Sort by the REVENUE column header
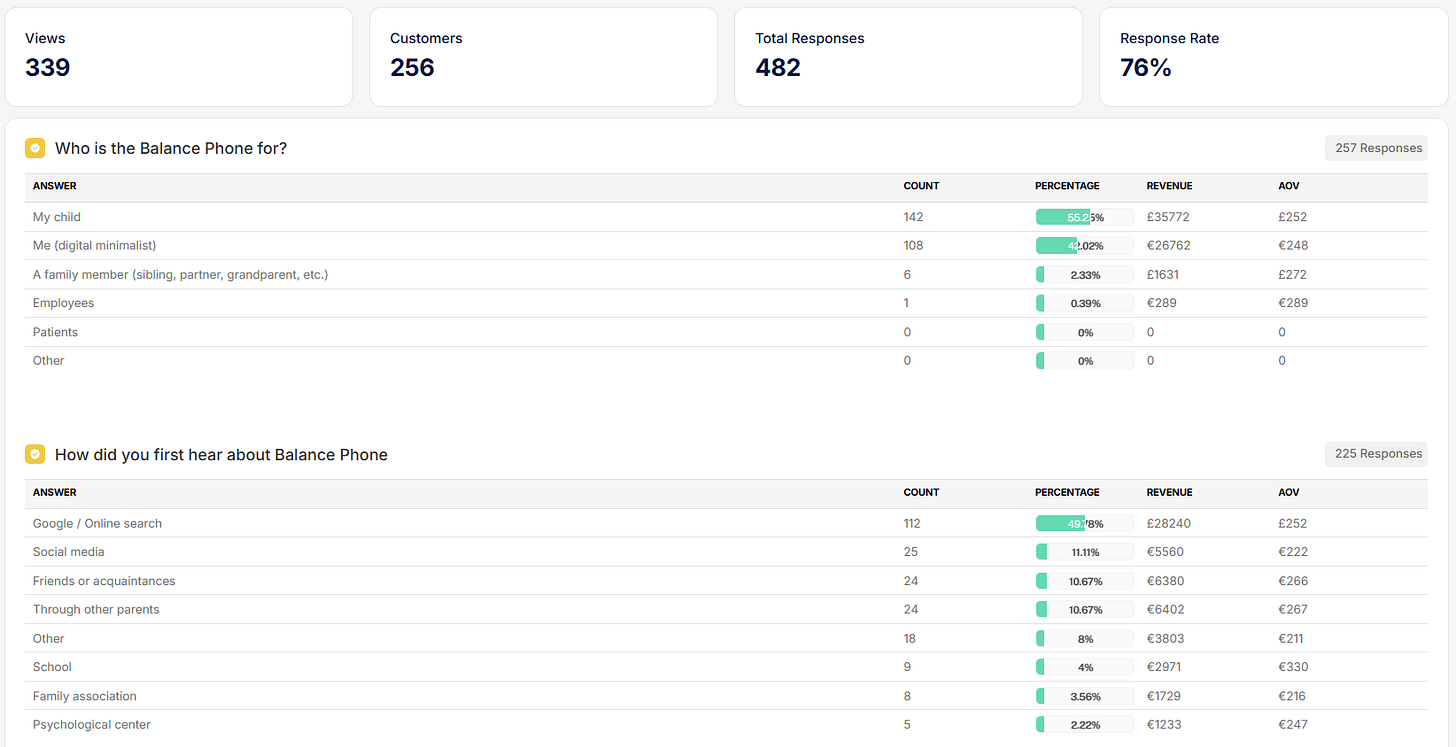This screenshot has width=1456, height=747. click(x=1169, y=185)
